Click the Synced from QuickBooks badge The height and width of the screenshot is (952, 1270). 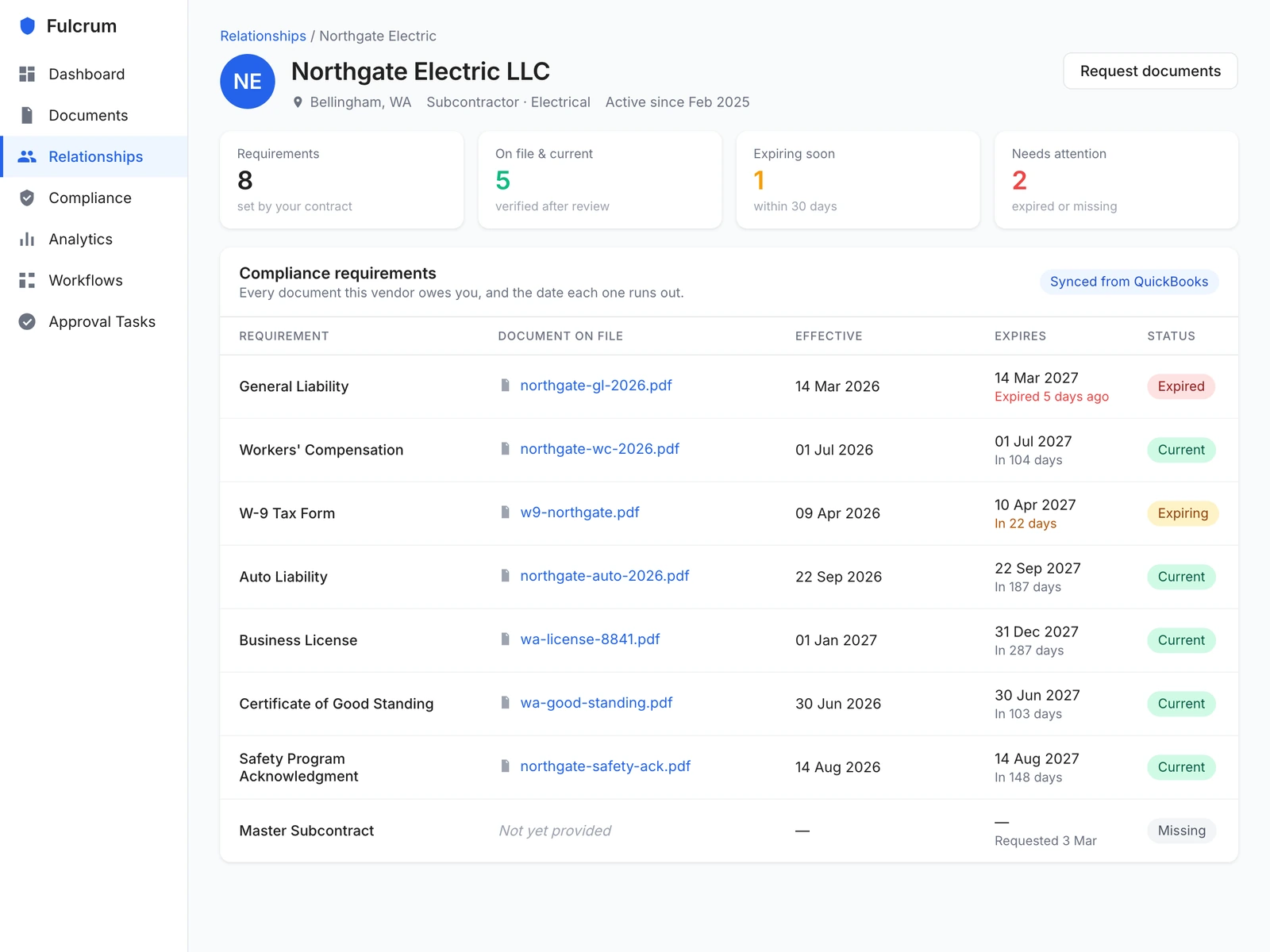point(1129,282)
